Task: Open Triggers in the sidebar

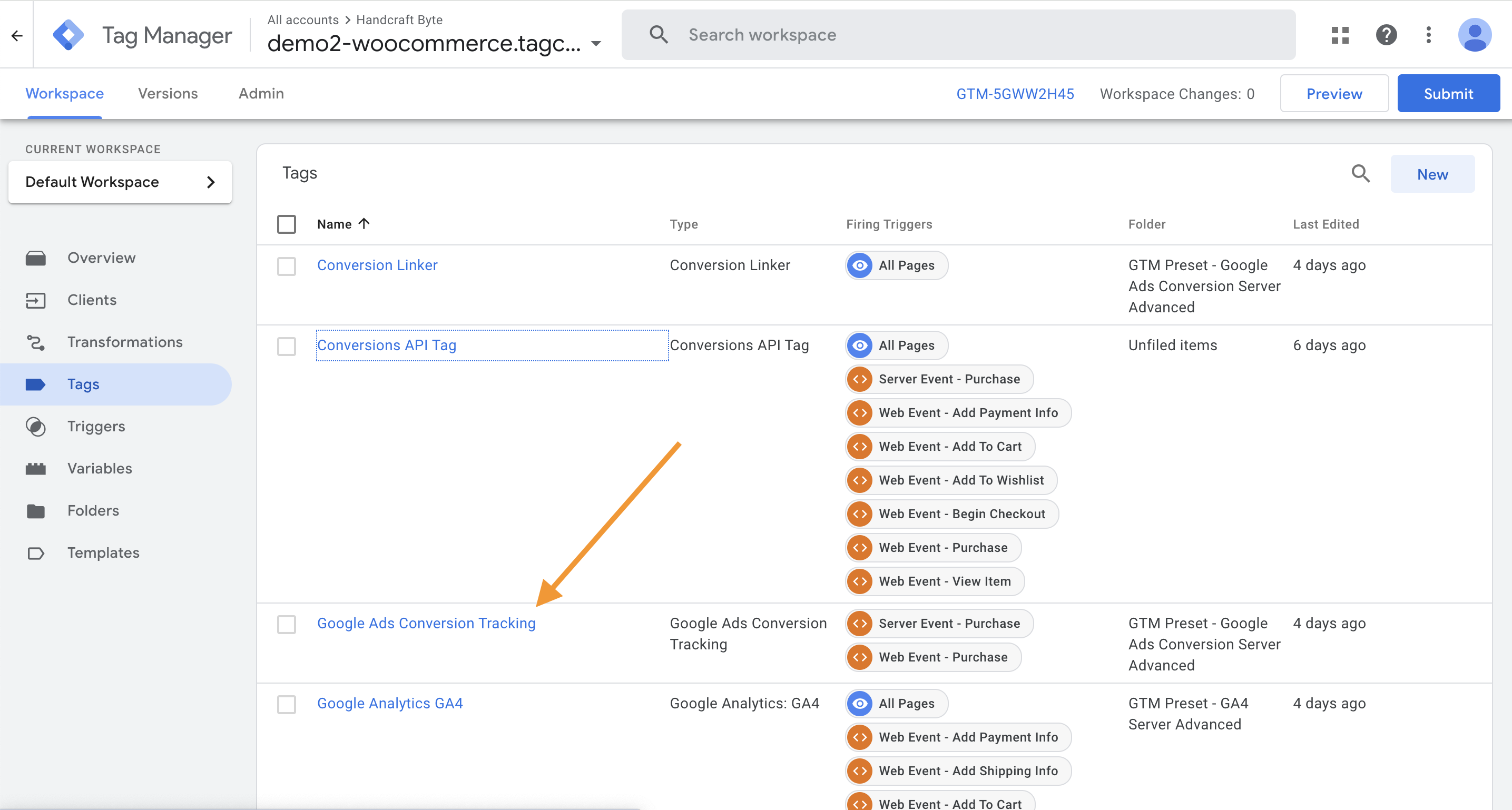Action: click(x=96, y=427)
